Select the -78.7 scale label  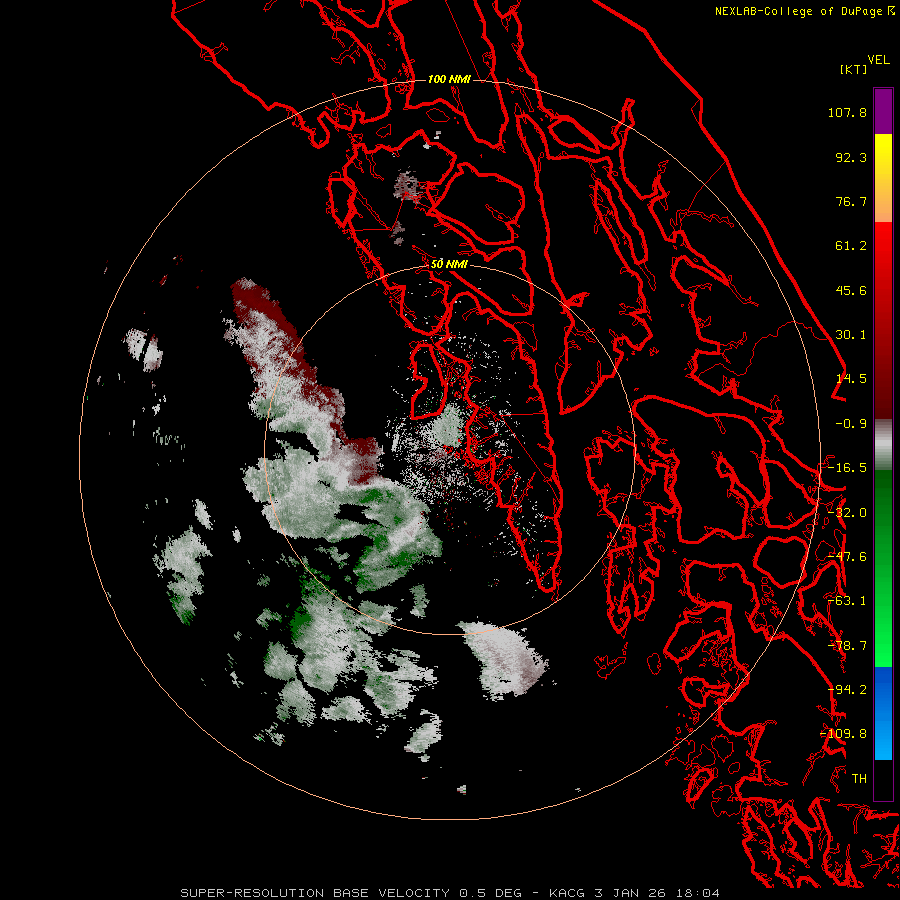click(847, 646)
